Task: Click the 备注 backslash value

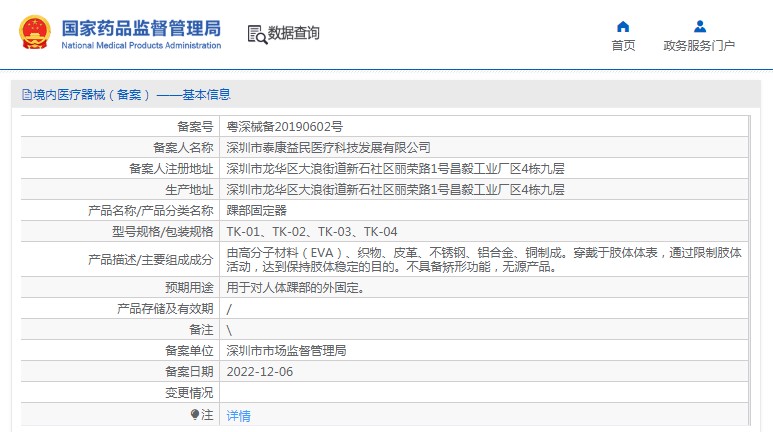Action: coord(229,330)
